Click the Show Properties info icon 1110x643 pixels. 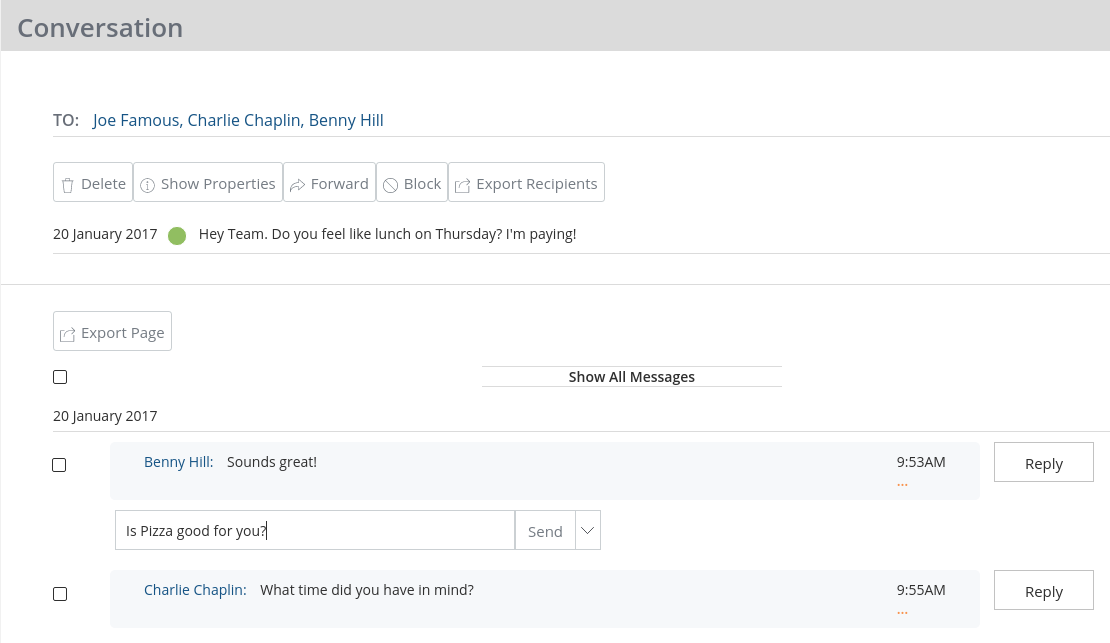[148, 185]
